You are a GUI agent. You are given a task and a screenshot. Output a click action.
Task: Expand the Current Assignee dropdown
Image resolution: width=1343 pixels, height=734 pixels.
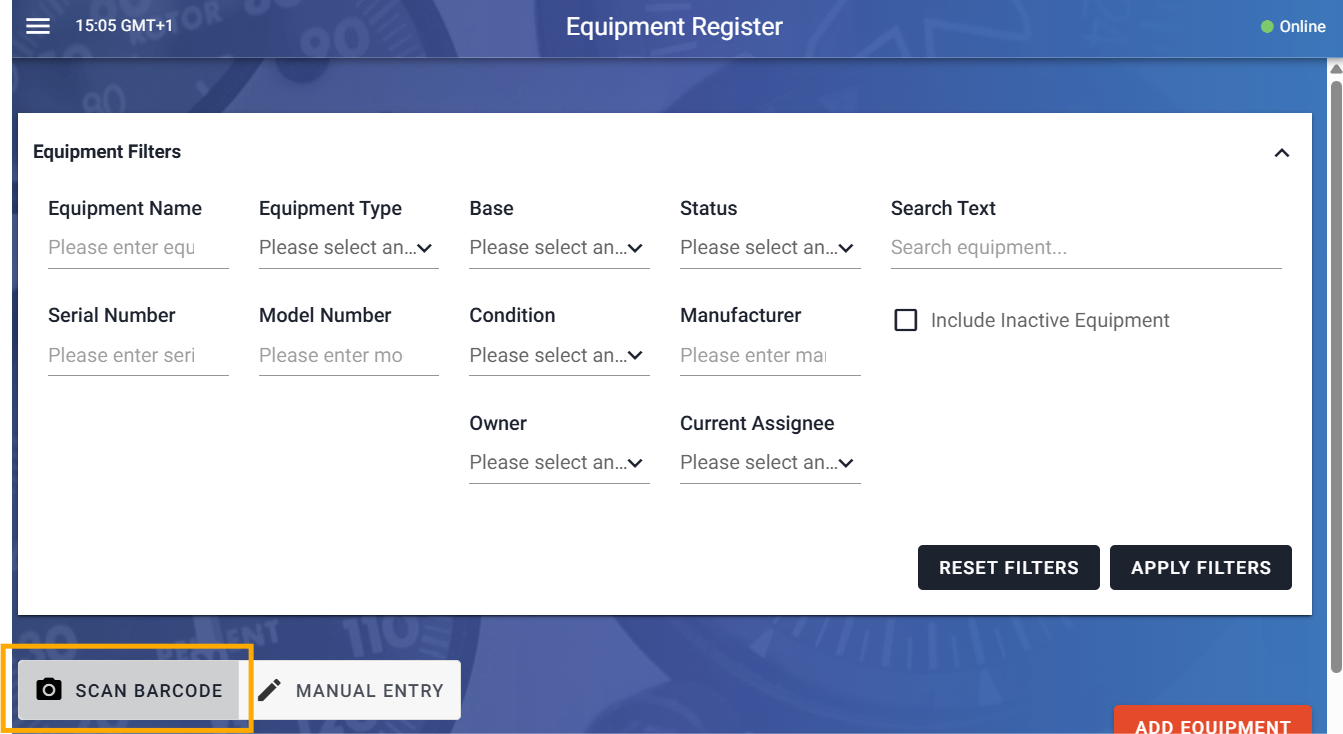(769, 463)
